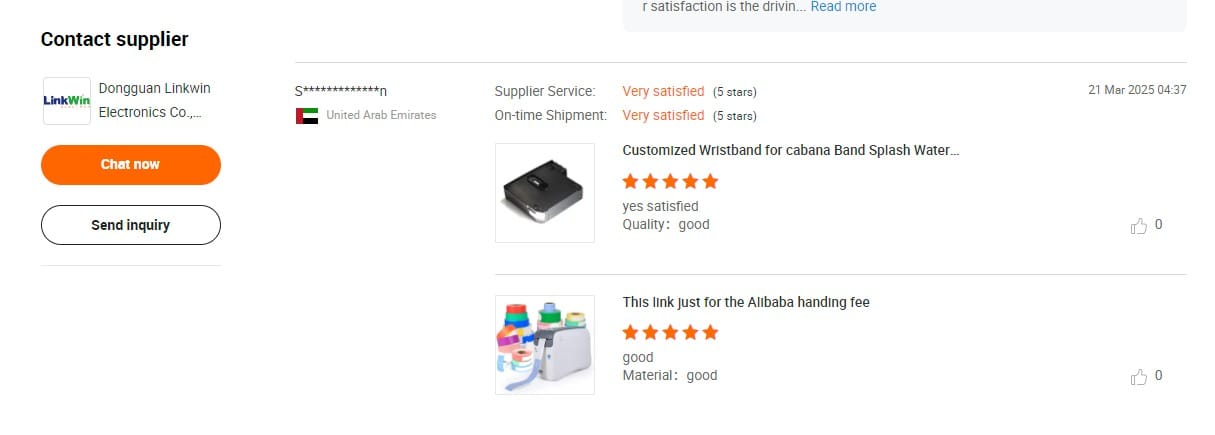The image size is (1215, 435).
Task: Open Dongguan Linkwin Electronics supplier link
Action: coord(155,101)
